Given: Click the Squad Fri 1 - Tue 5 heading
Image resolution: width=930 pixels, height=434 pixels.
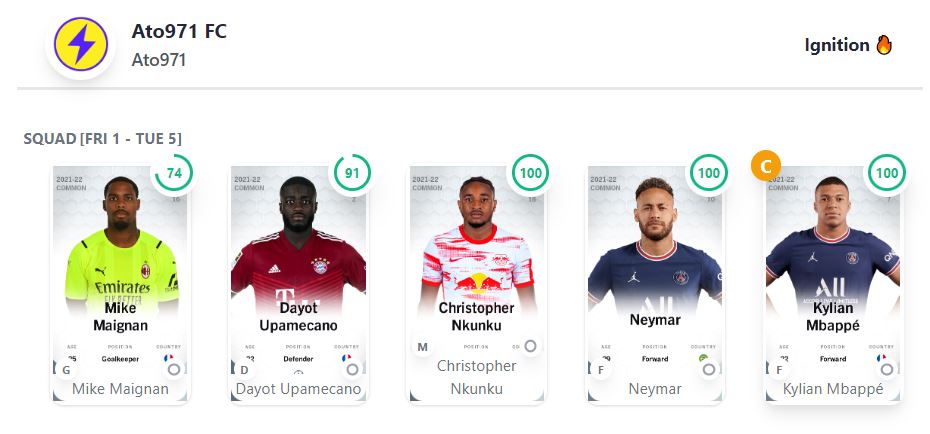Looking at the screenshot, I should click(x=103, y=138).
